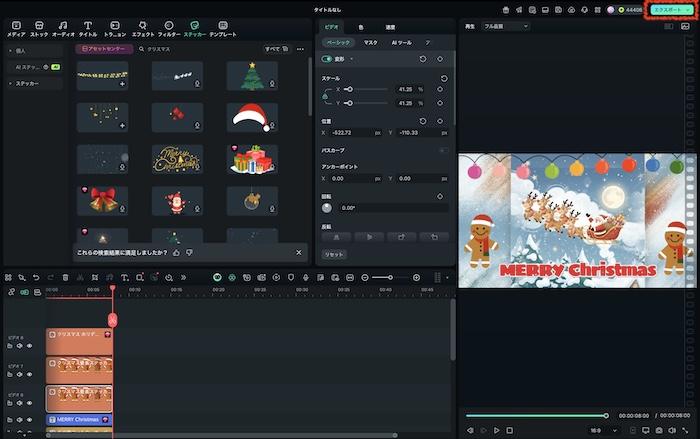Click the trash delete icon in timeline toolbar
The width and height of the screenshot is (700, 439).
66,277
